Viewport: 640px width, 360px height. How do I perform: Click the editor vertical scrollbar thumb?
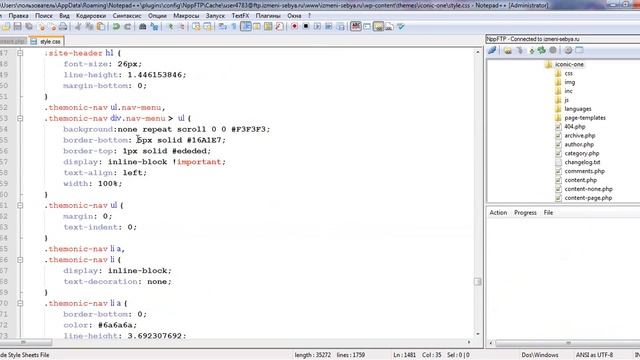pos(478,282)
